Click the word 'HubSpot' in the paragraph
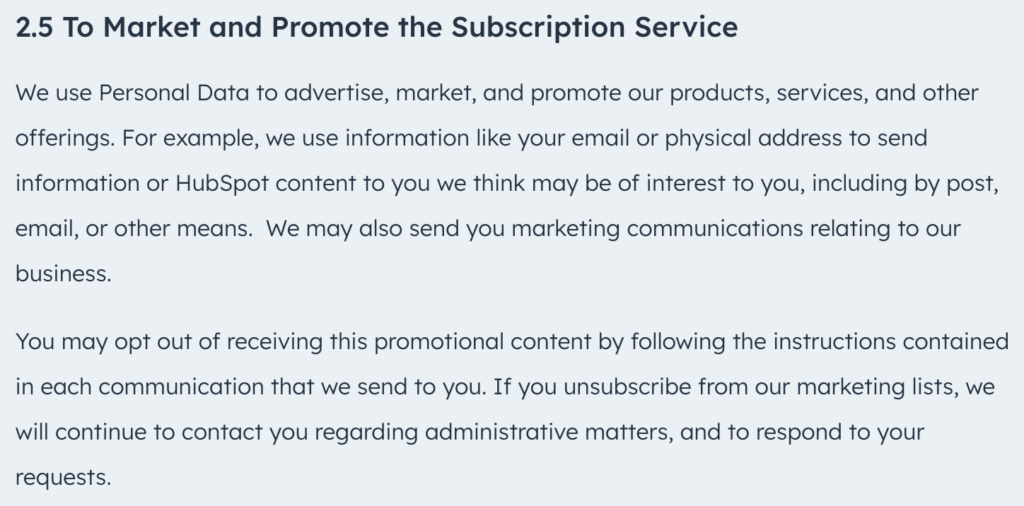Viewport: 1024px width, 506px height. 222,183
